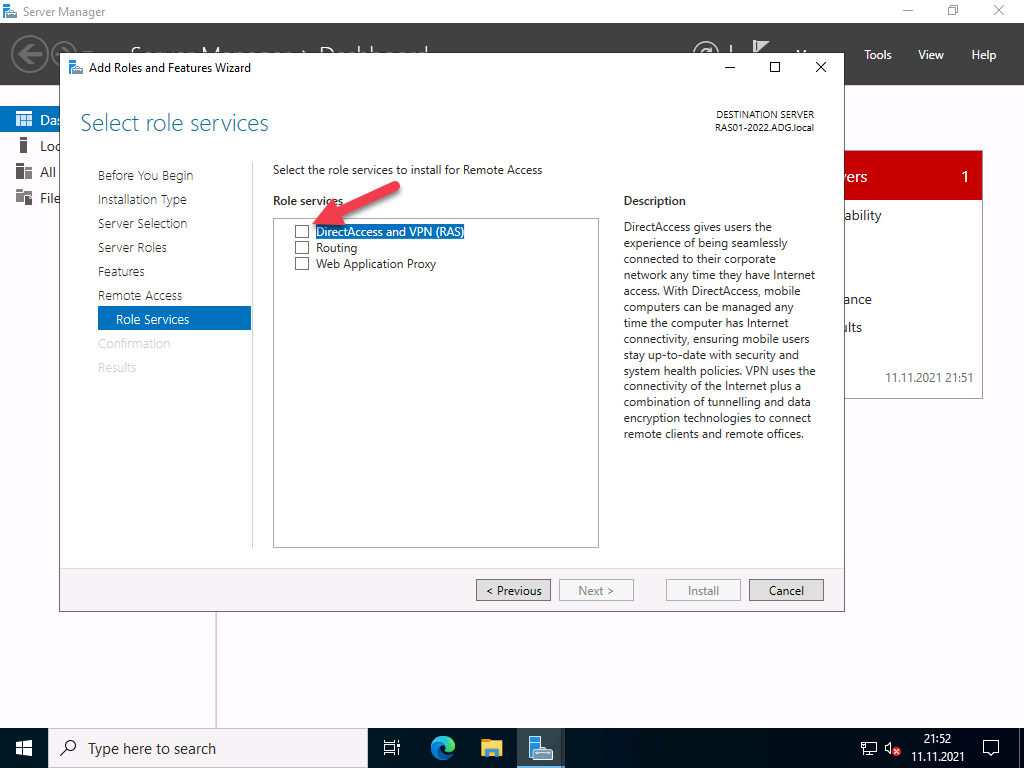Click Server Manager back navigation arrow
The width and height of the screenshot is (1024, 768).
click(x=29, y=54)
